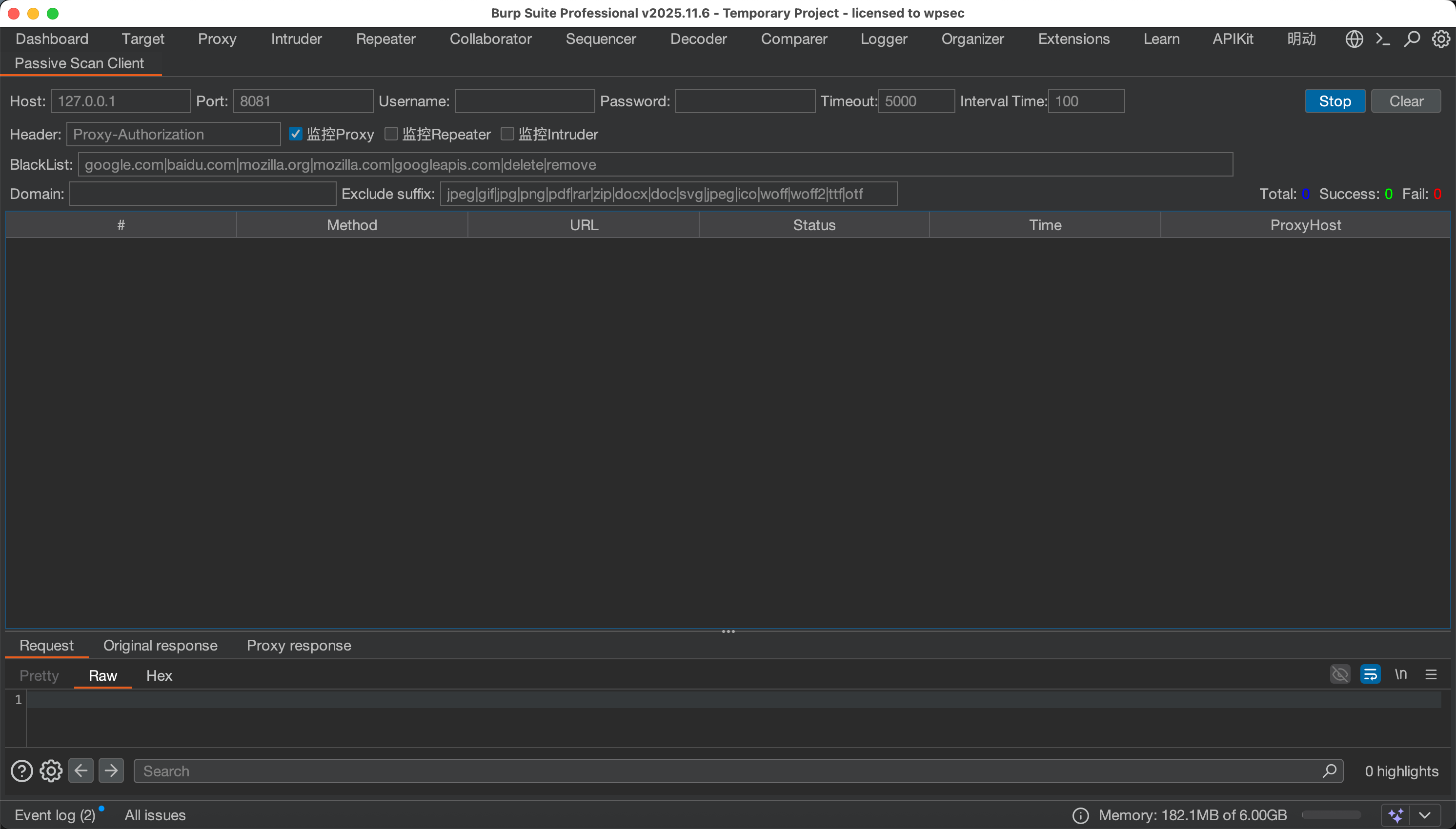Image resolution: width=1456 pixels, height=829 pixels.
Task: Click the Host input field
Action: coord(121,101)
